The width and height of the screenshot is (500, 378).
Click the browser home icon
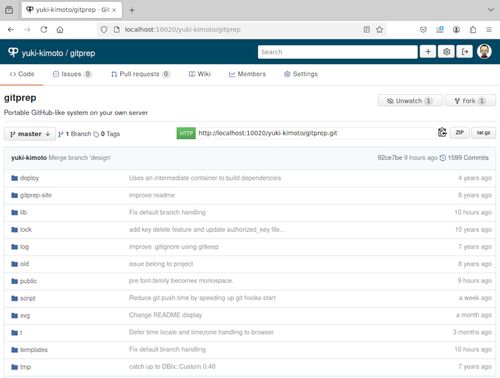click(x=60, y=30)
